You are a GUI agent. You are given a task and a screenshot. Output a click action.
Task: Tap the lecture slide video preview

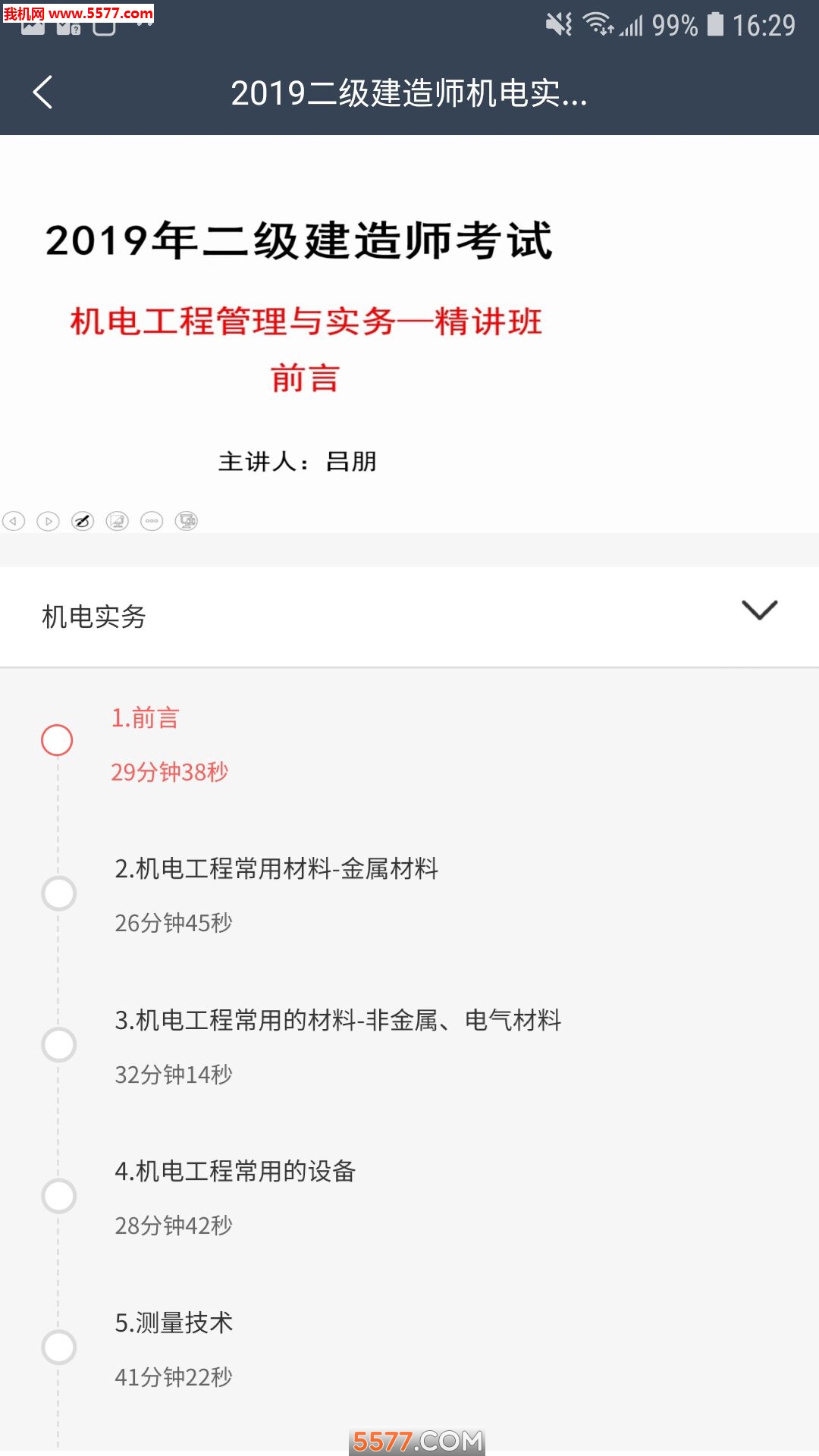coord(409,334)
